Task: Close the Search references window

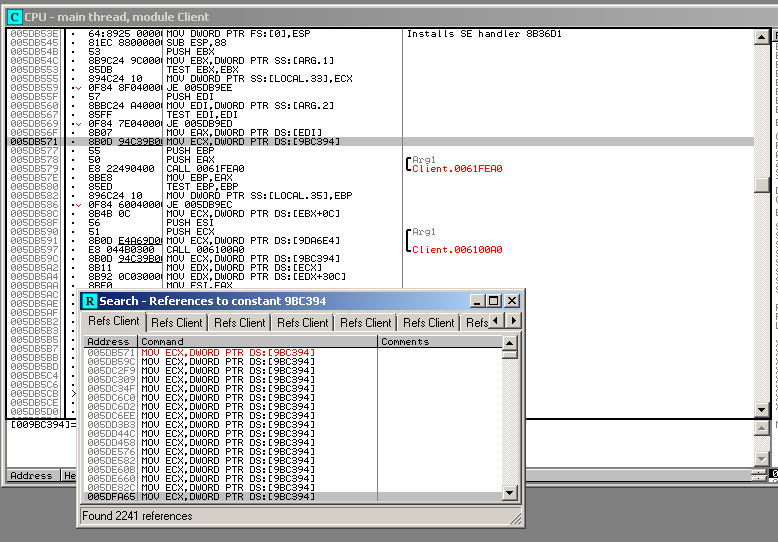Action: [x=512, y=301]
